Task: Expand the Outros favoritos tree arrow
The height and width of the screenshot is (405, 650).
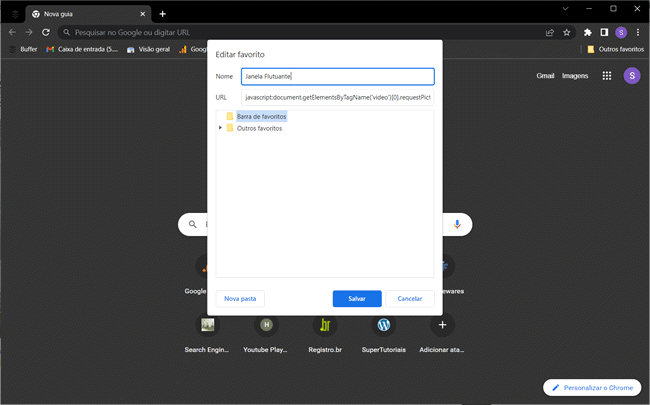Action: [x=220, y=128]
